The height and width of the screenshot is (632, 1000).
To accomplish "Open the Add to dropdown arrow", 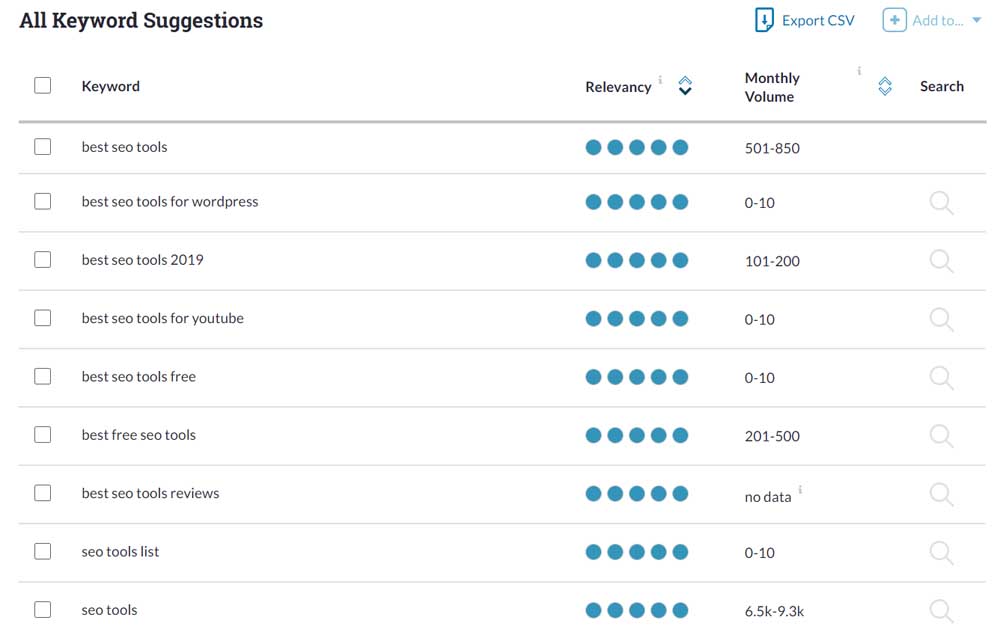I will (976, 20).
